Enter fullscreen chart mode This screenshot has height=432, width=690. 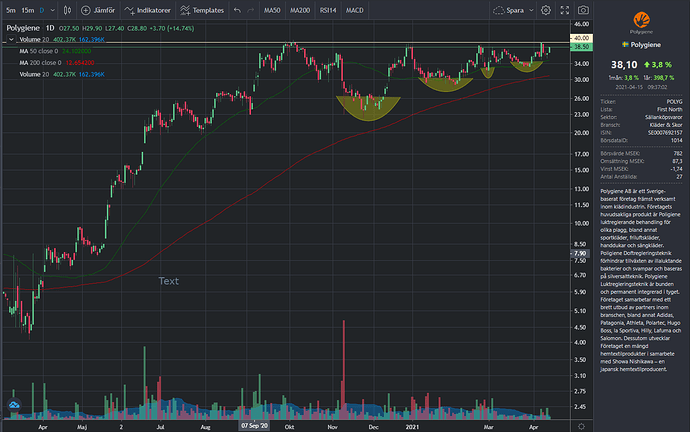point(565,10)
